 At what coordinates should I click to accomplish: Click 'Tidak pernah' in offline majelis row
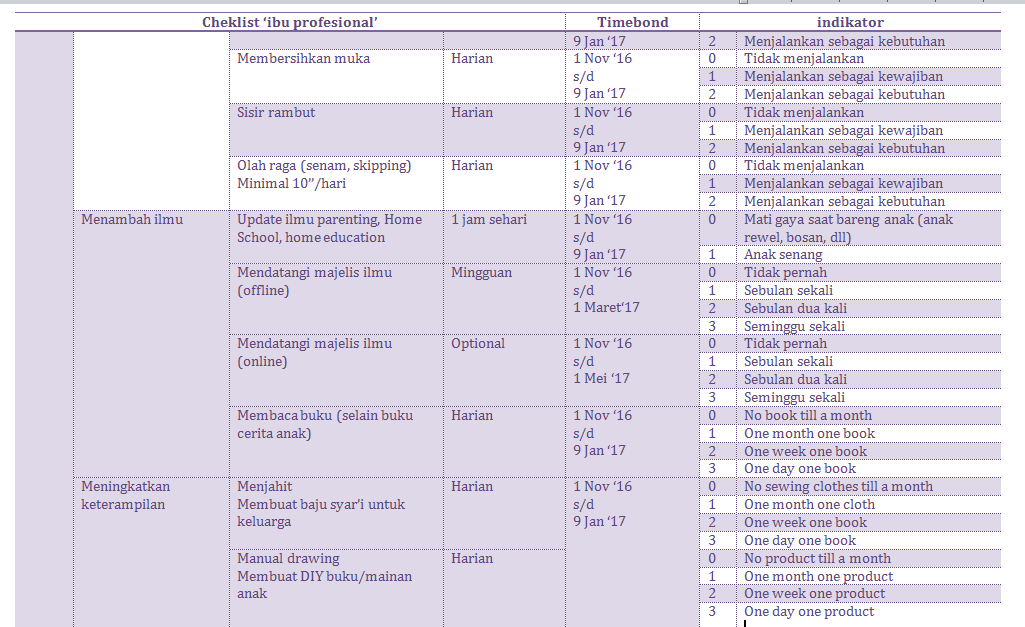(785, 273)
